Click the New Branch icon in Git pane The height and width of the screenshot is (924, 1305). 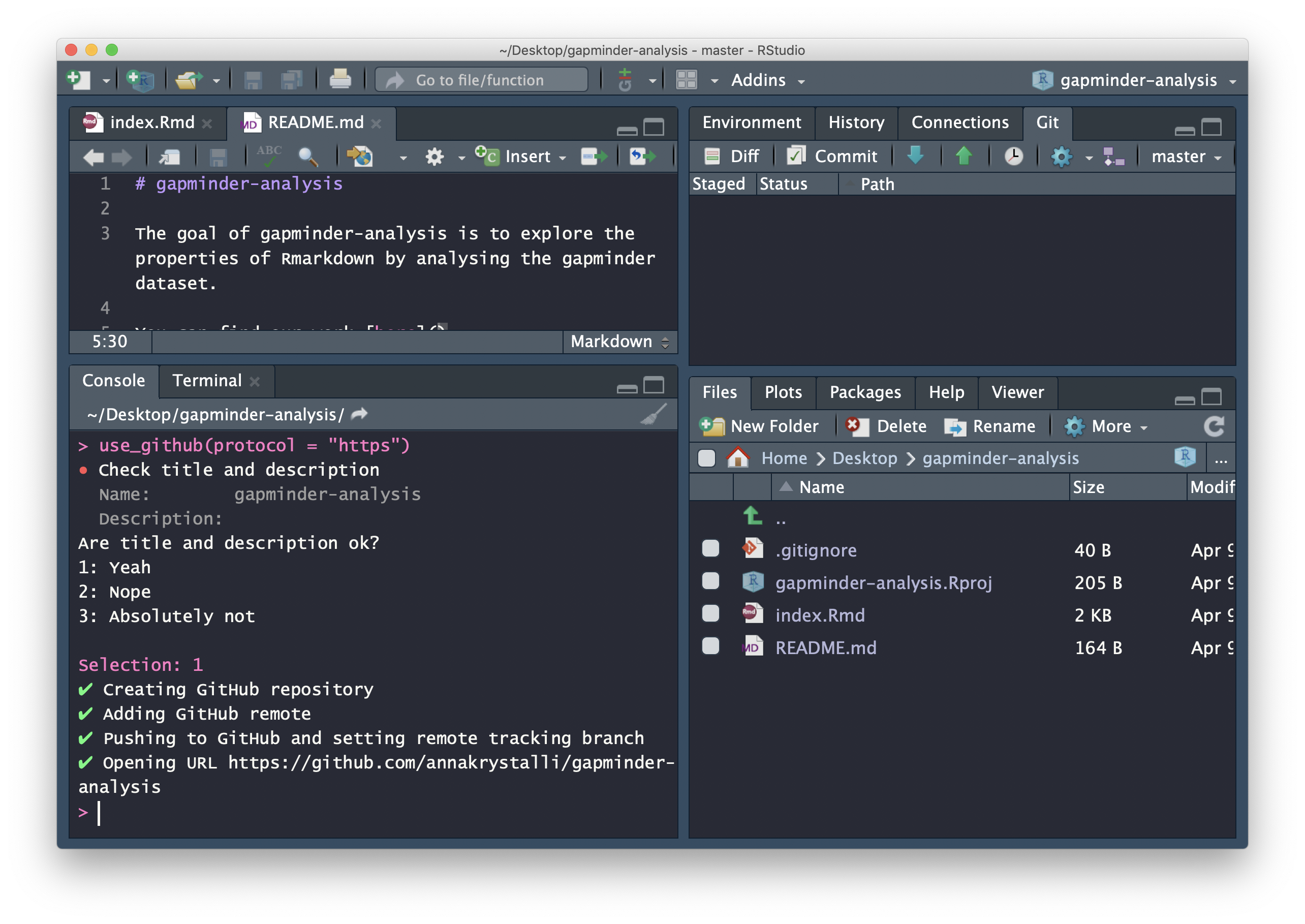[x=1113, y=156]
